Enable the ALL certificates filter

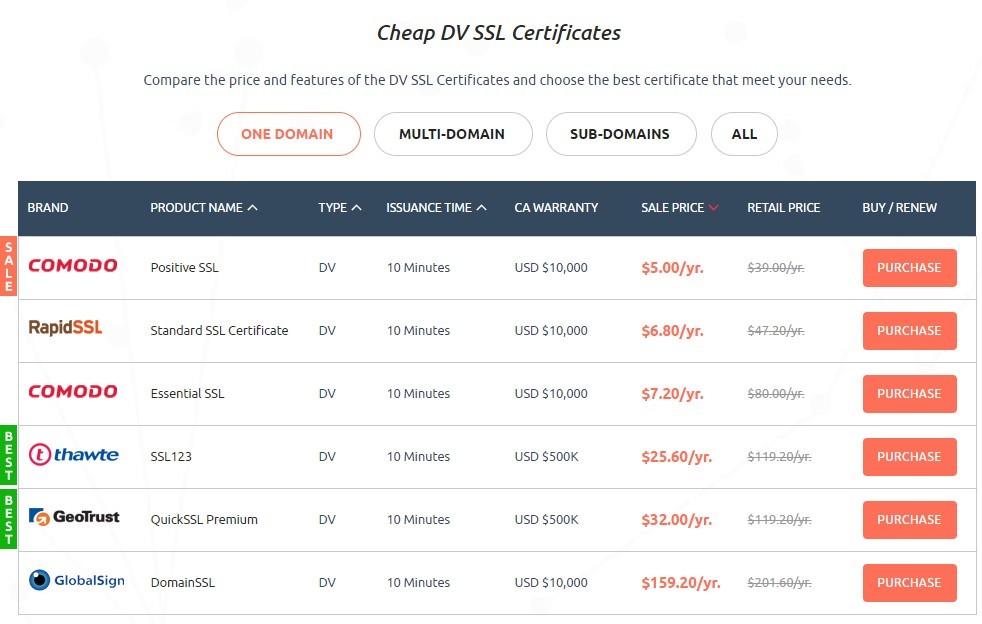tap(744, 133)
